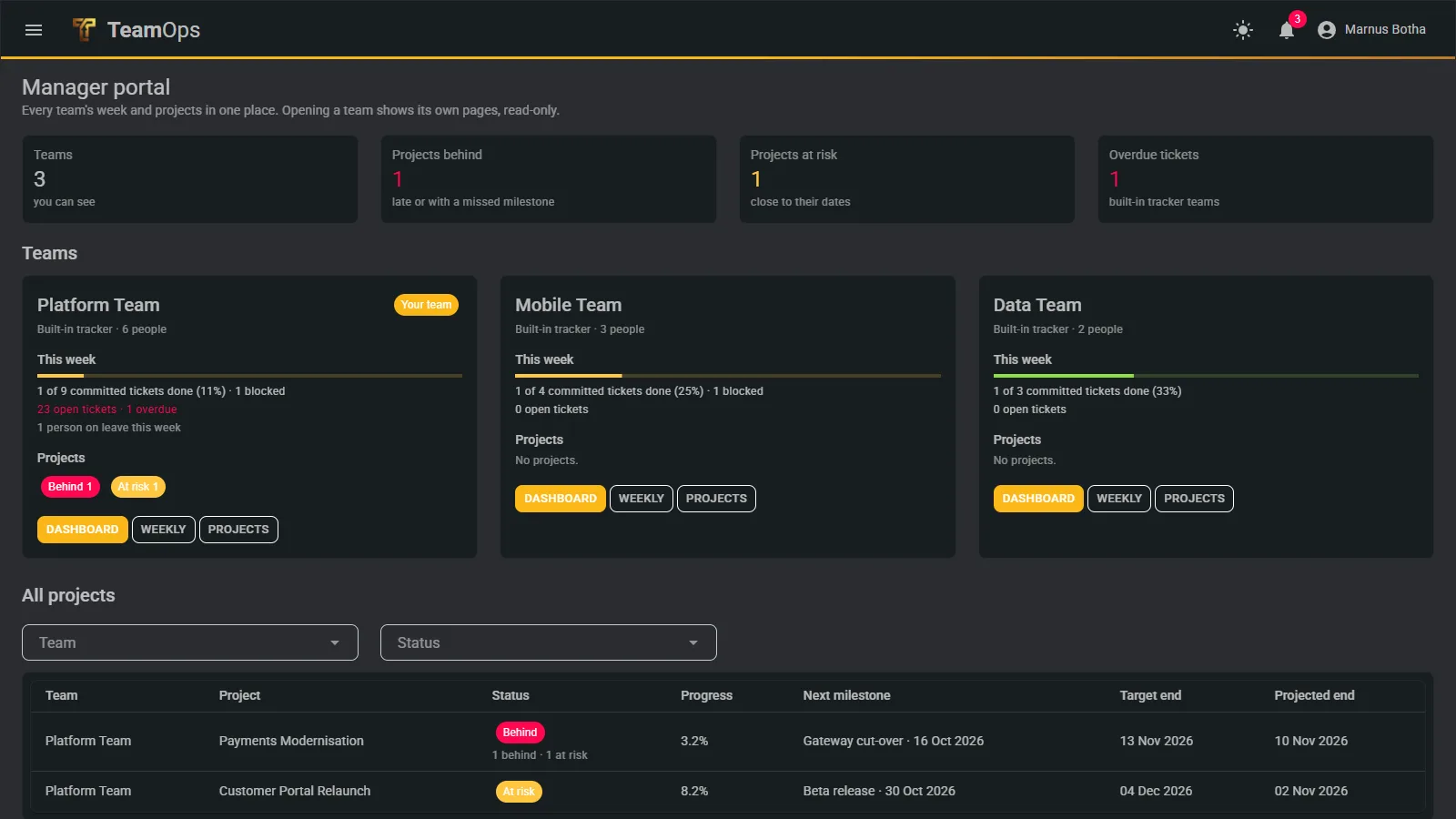The height and width of the screenshot is (819, 1456).
Task: Open the Marnus Botha account avatar
Action: coord(1327,30)
